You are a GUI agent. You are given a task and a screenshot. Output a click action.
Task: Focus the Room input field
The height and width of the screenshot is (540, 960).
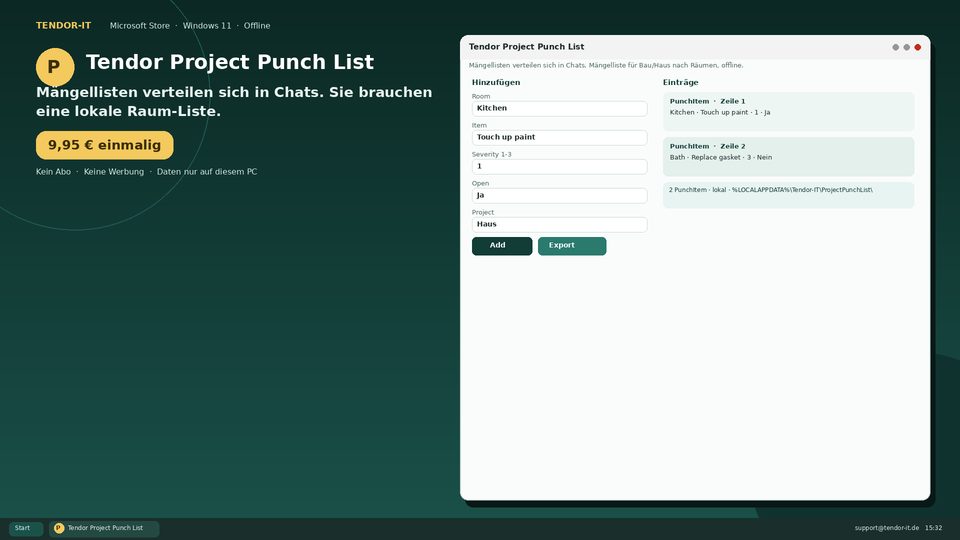tap(559, 108)
